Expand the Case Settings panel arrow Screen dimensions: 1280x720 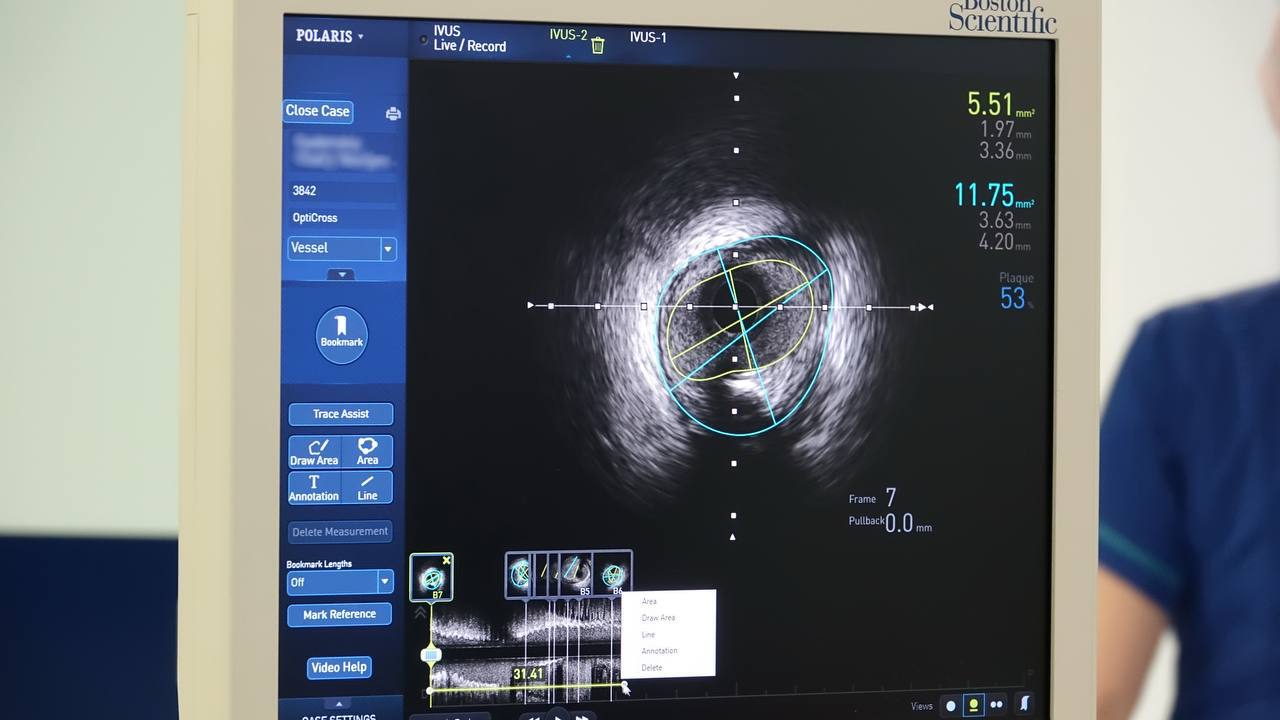tap(339, 704)
